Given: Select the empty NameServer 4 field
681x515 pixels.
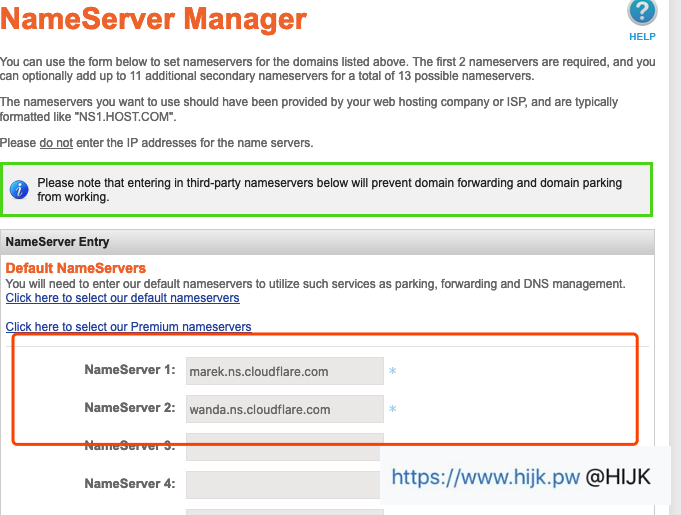Looking at the screenshot, I should click(282, 484).
